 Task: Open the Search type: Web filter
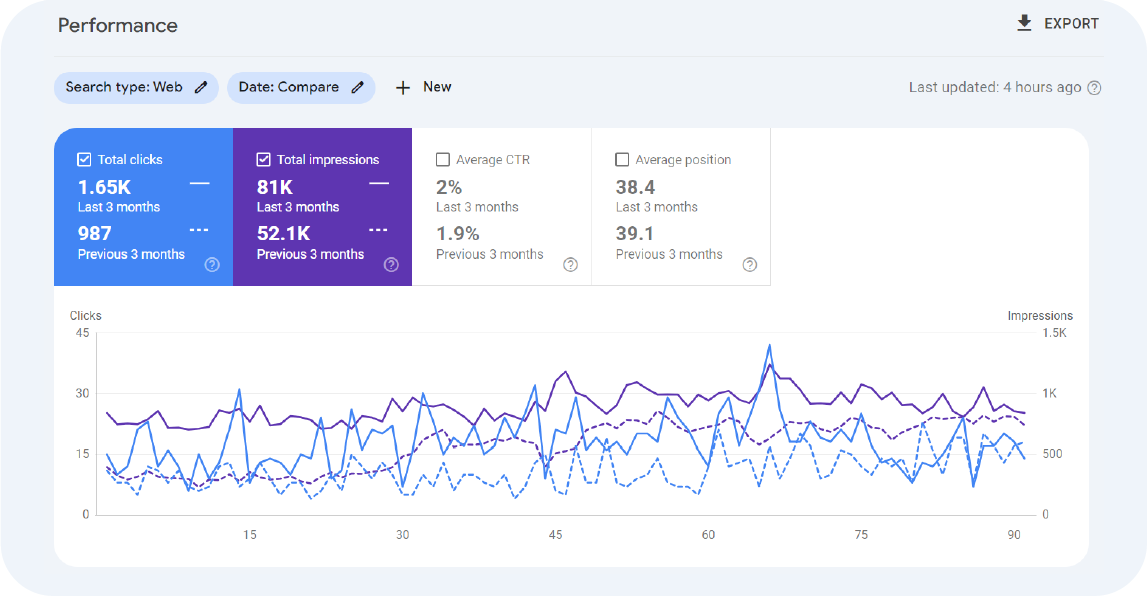(124, 87)
